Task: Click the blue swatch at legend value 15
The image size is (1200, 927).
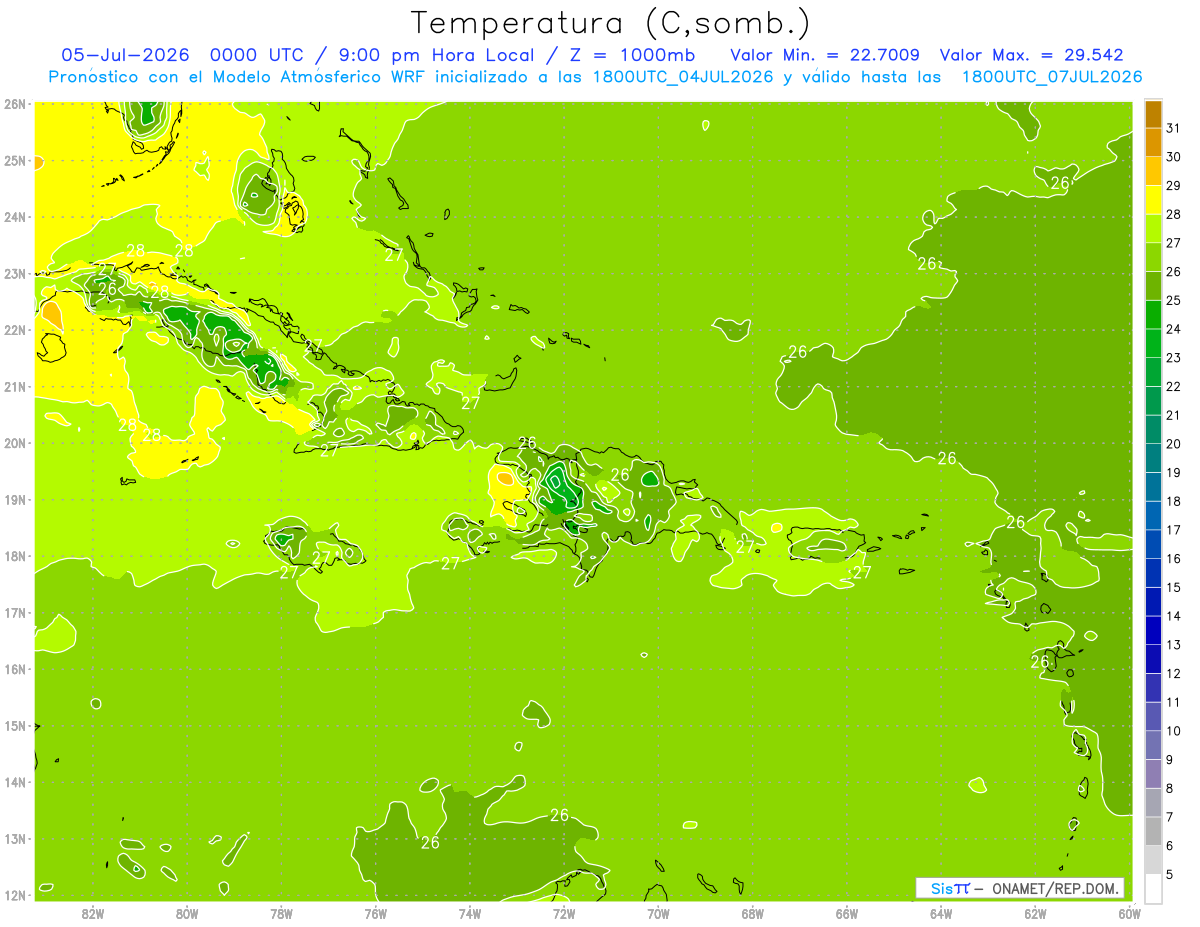Action: (x=1152, y=573)
